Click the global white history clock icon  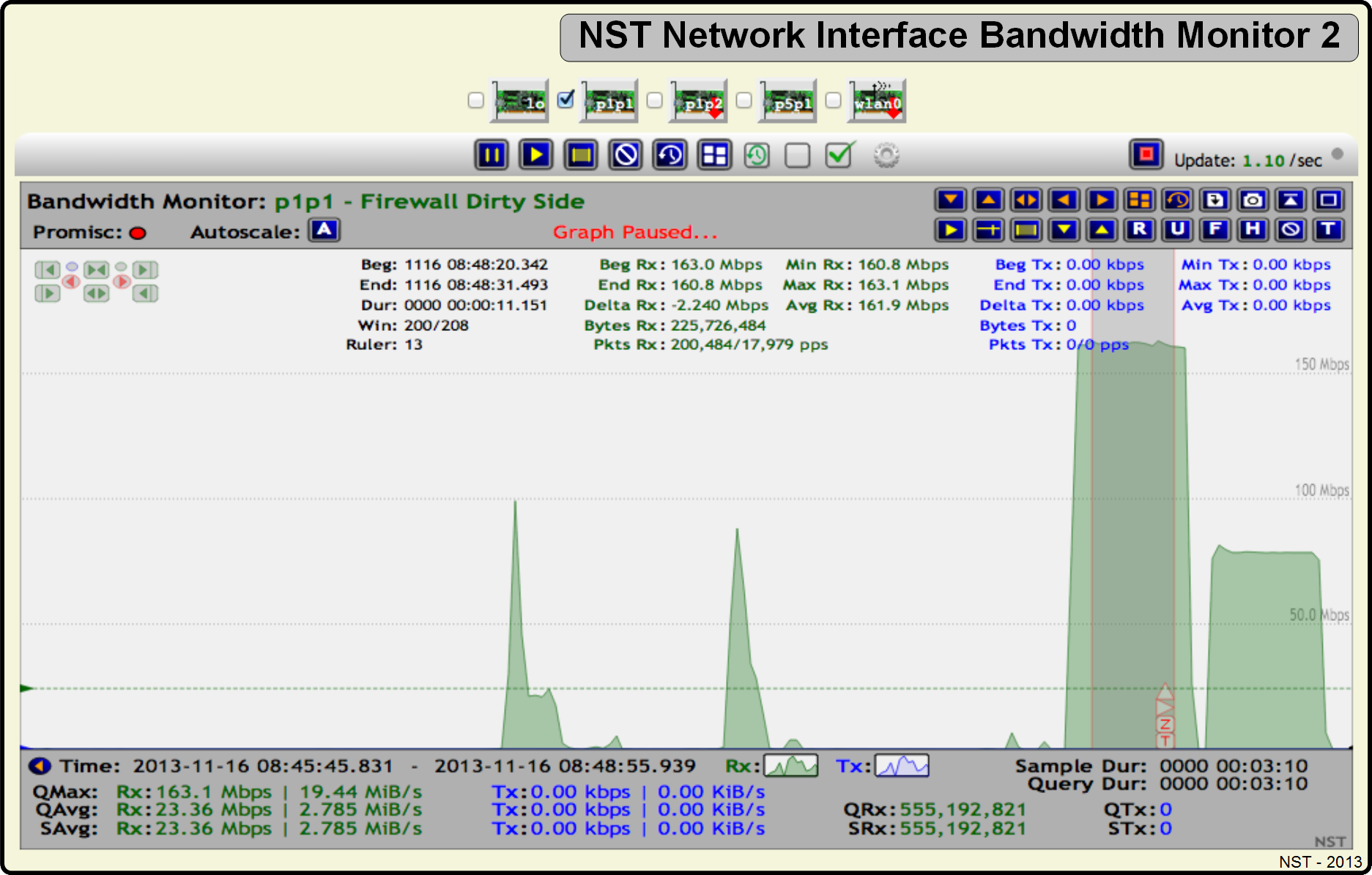coord(670,155)
